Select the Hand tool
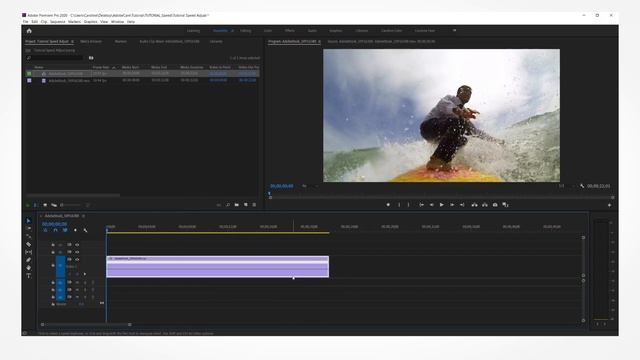Image resolution: width=640 pixels, height=360 pixels. [29, 268]
